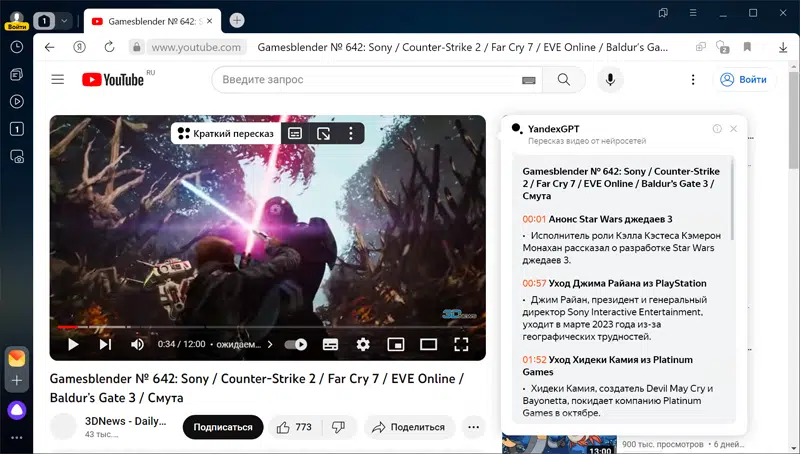The image size is (800, 454).
Task: Open video settings gear icon
Action: point(363,344)
